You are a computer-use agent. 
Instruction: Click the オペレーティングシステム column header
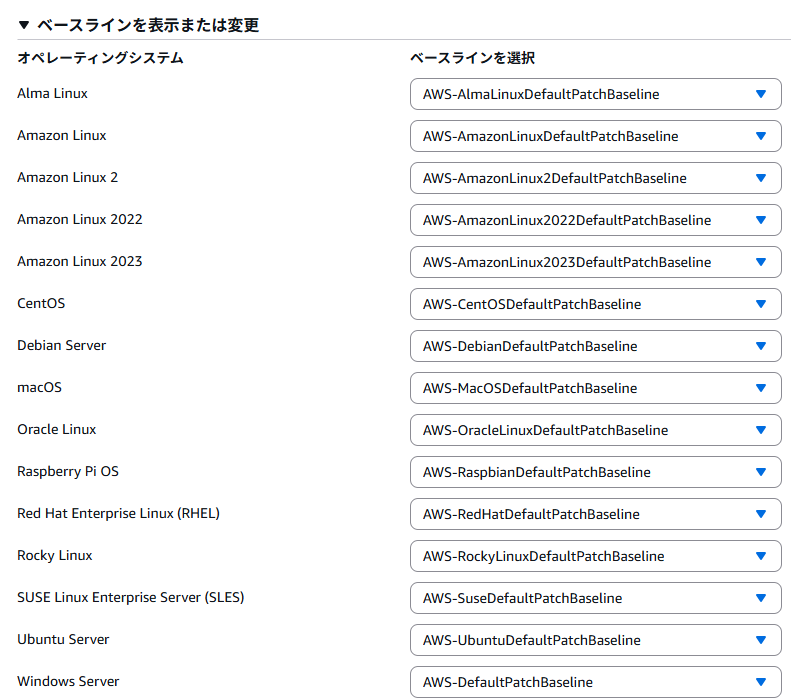(100, 58)
